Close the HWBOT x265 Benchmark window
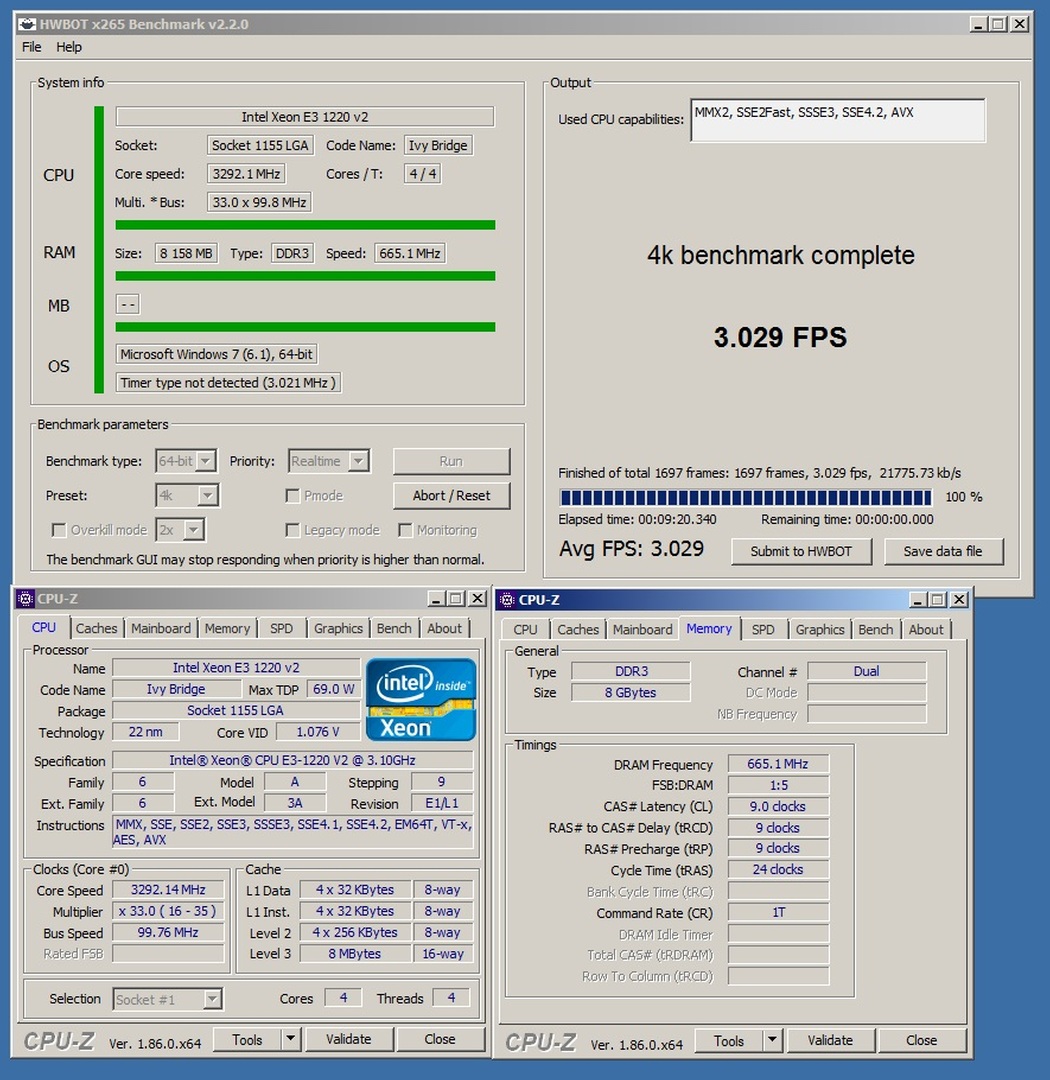 click(x=1020, y=25)
